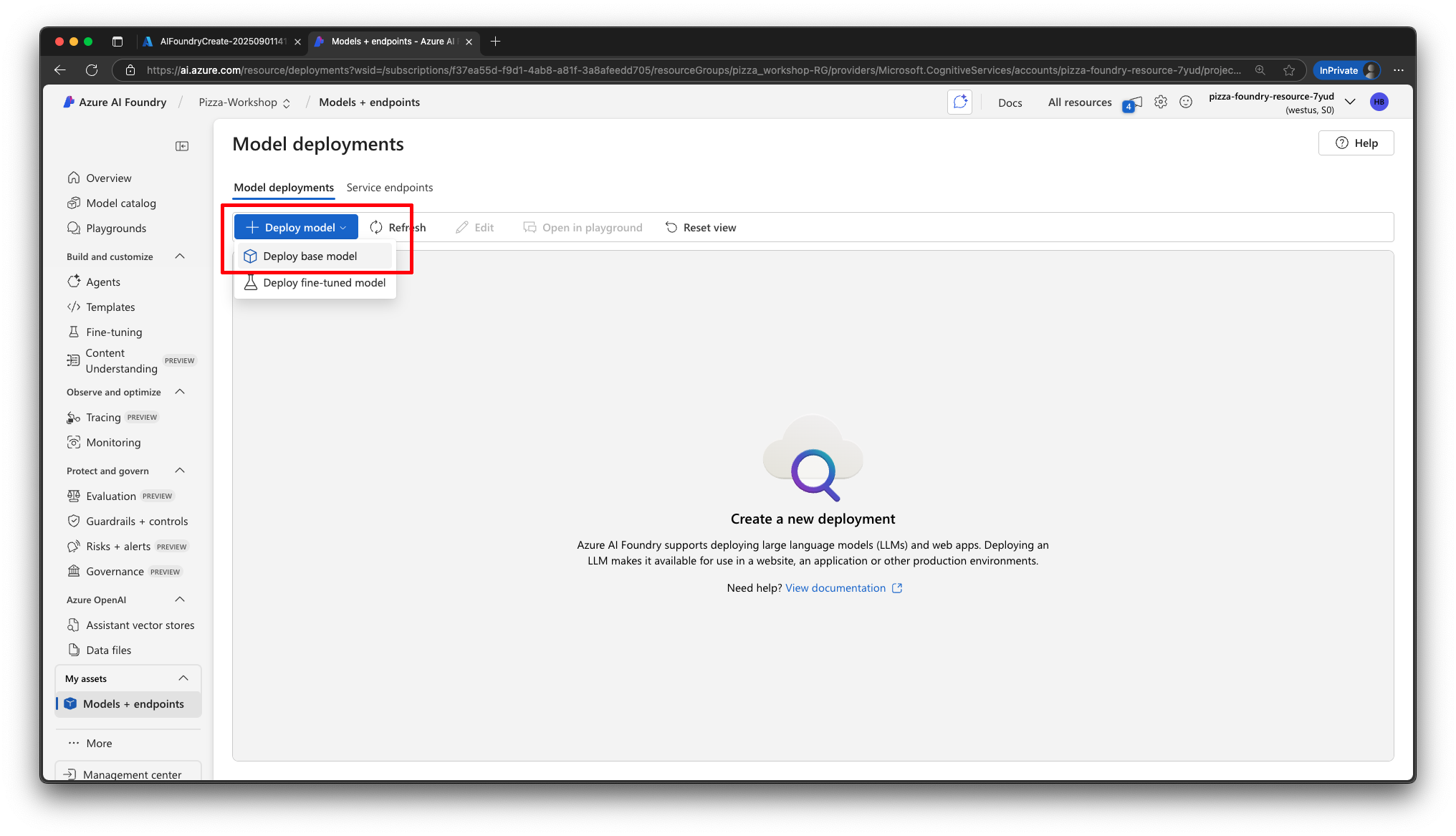Open the feedback smiley icon

[1186, 102]
